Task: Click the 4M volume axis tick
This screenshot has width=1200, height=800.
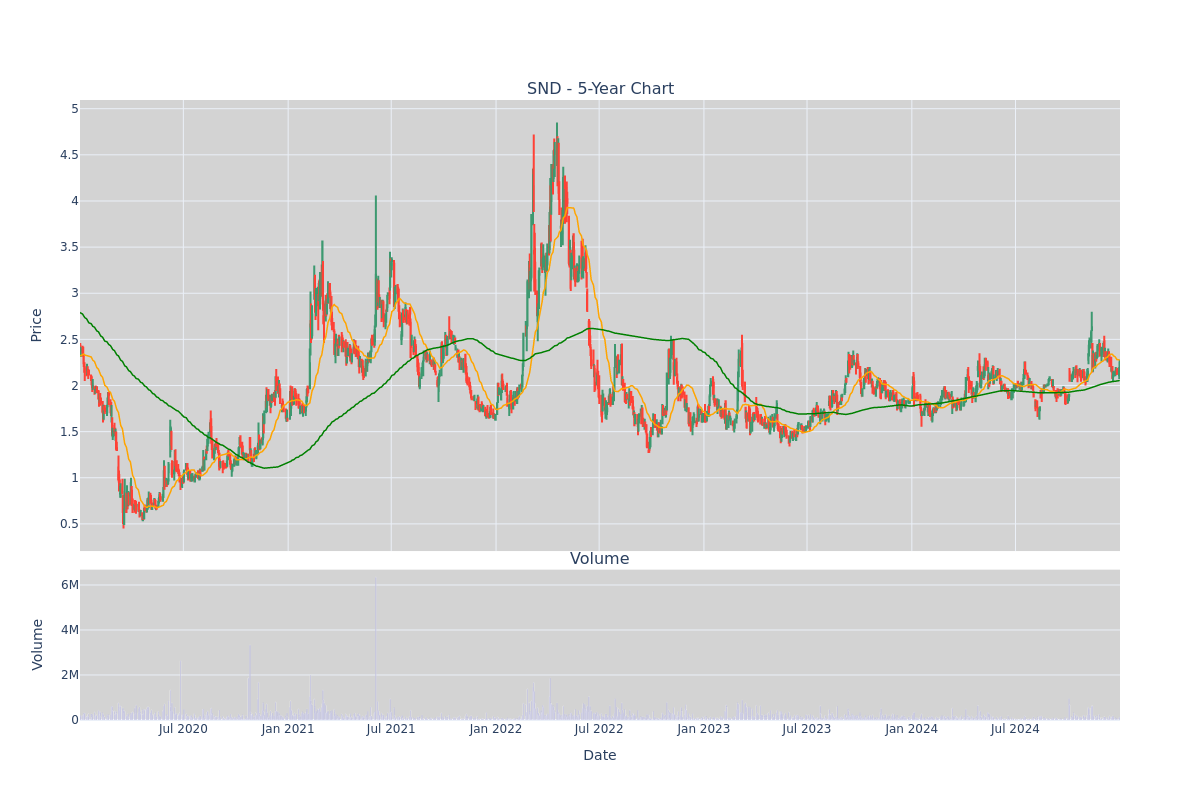Action: pyautogui.click(x=70, y=630)
